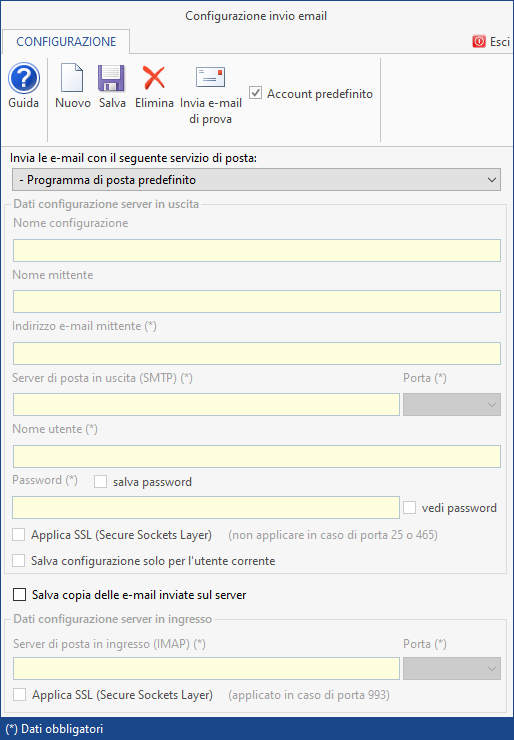514x740 pixels.
Task: Create a new configuration with Nuovo
Action: (72, 78)
